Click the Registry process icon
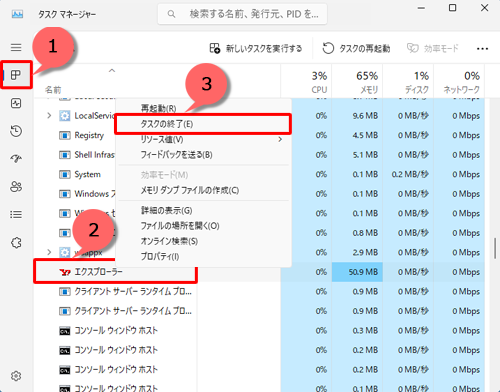This screenshot has width=500, height=392. coord(65,135)
